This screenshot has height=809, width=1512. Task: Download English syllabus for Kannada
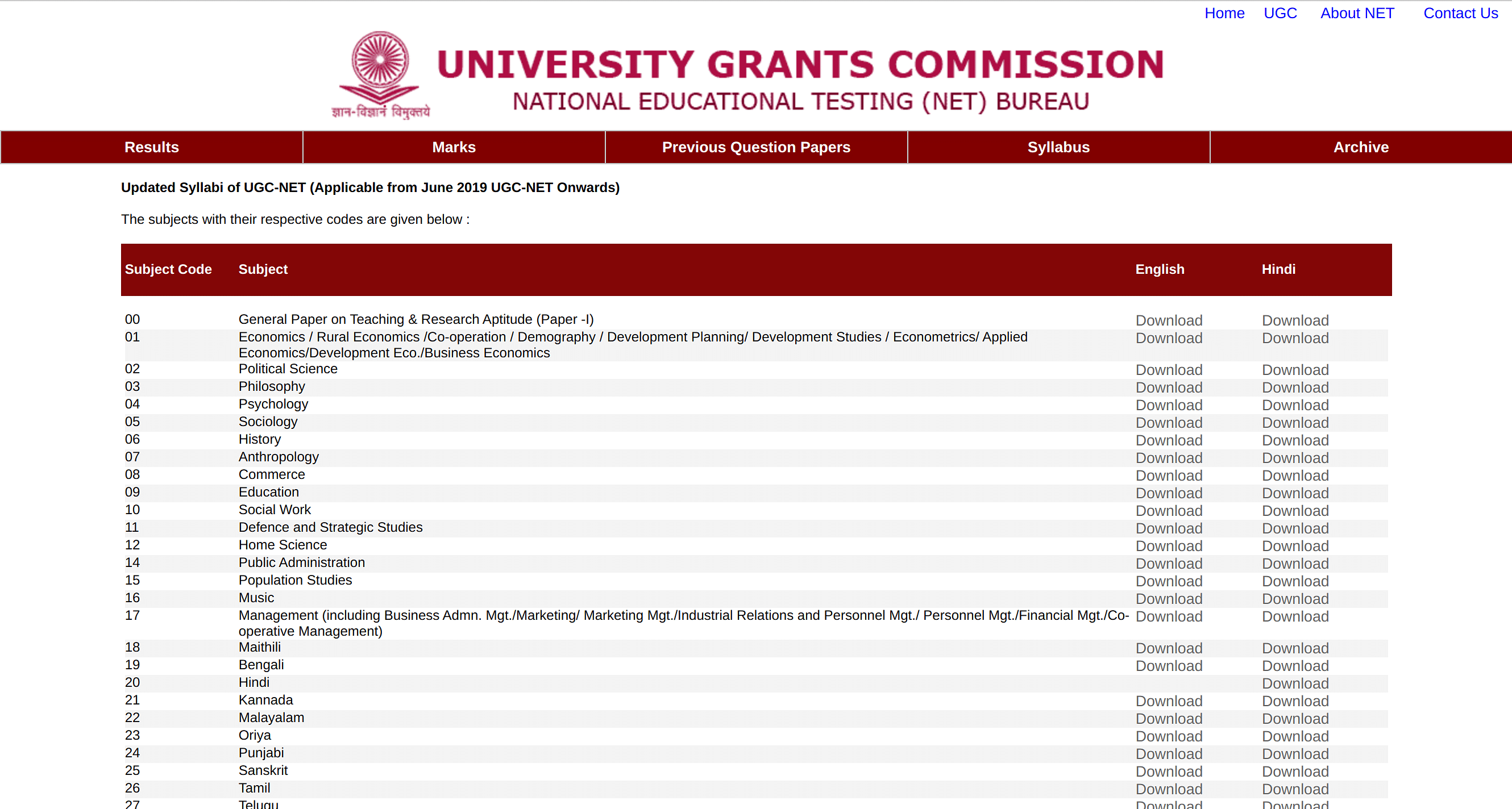(x=1169, y=700)
